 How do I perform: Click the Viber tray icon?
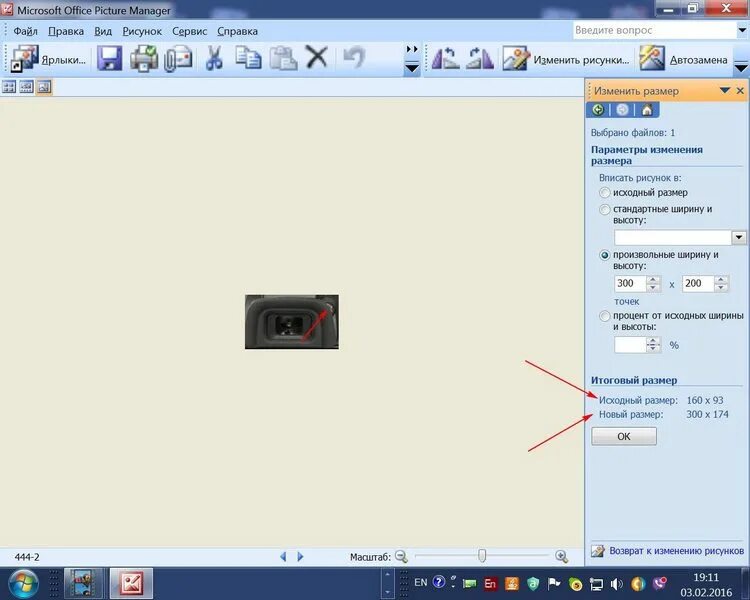pyautogui.click(x=660, y=583)
